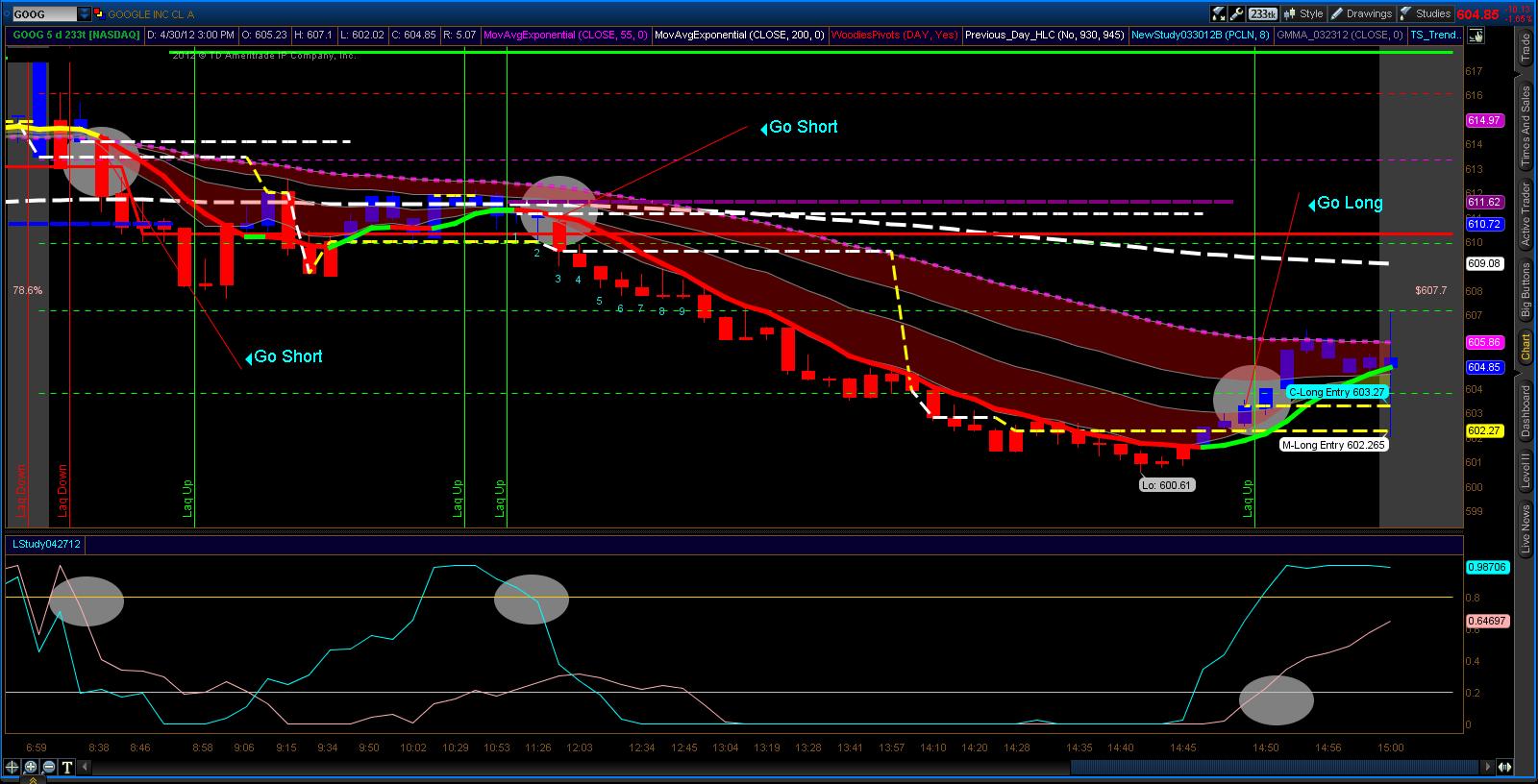1538x784 pixels.
Task: Click the blue horizontal scrollbar thumb
Action: (x=1276, y=767)
